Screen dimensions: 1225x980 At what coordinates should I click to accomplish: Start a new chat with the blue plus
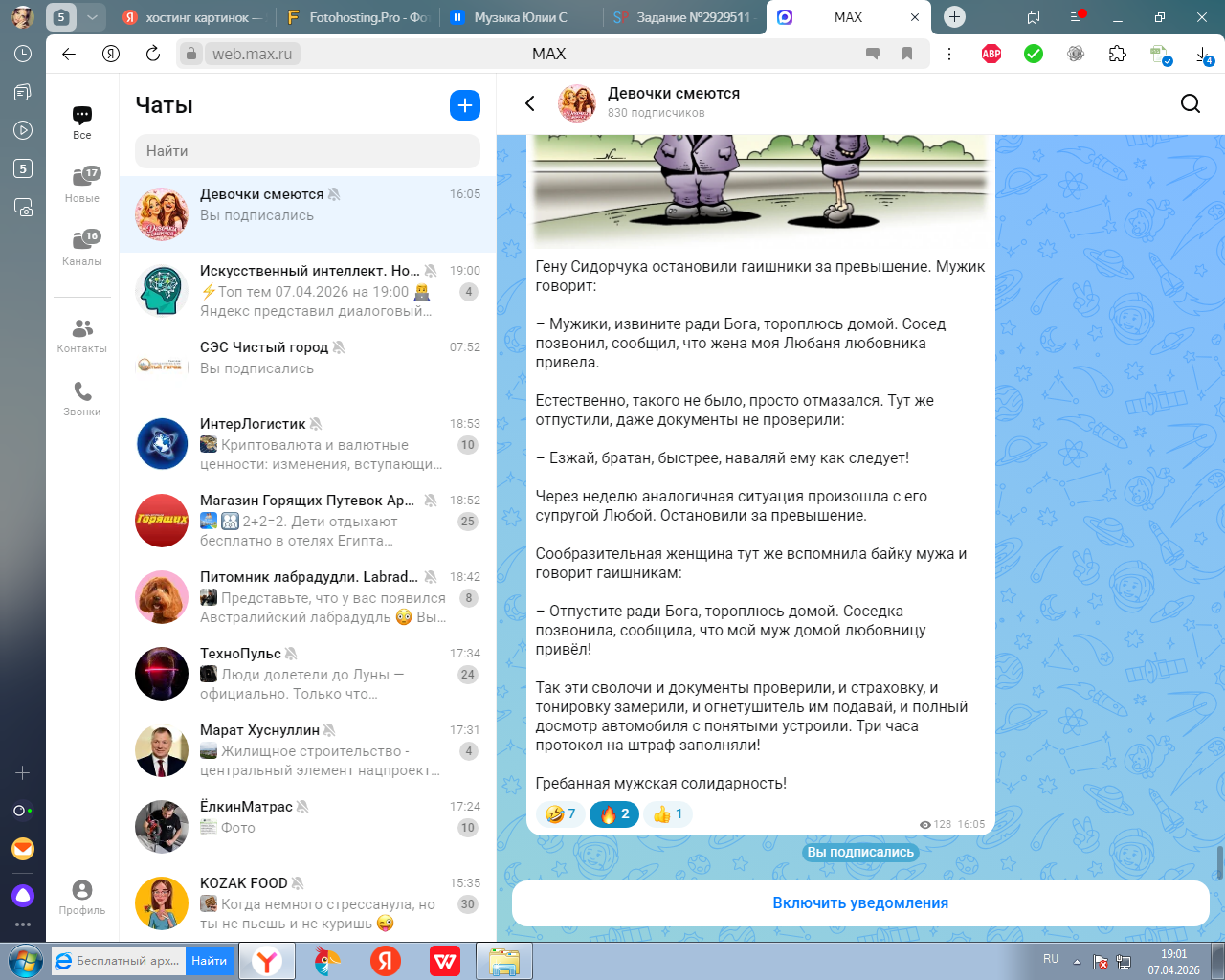(x=465, y=105)
